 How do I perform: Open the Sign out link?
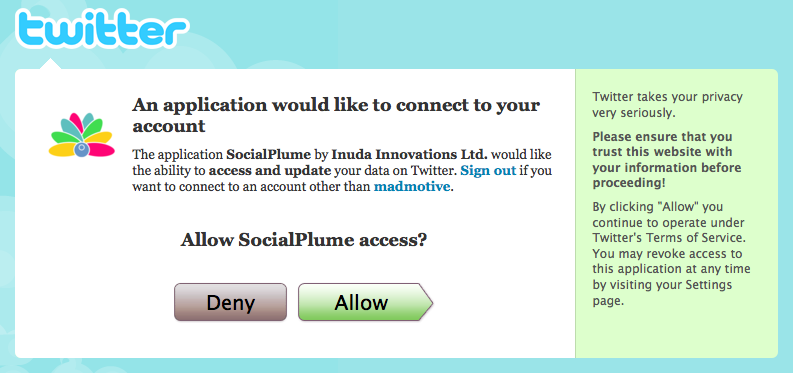click(488, 170)
